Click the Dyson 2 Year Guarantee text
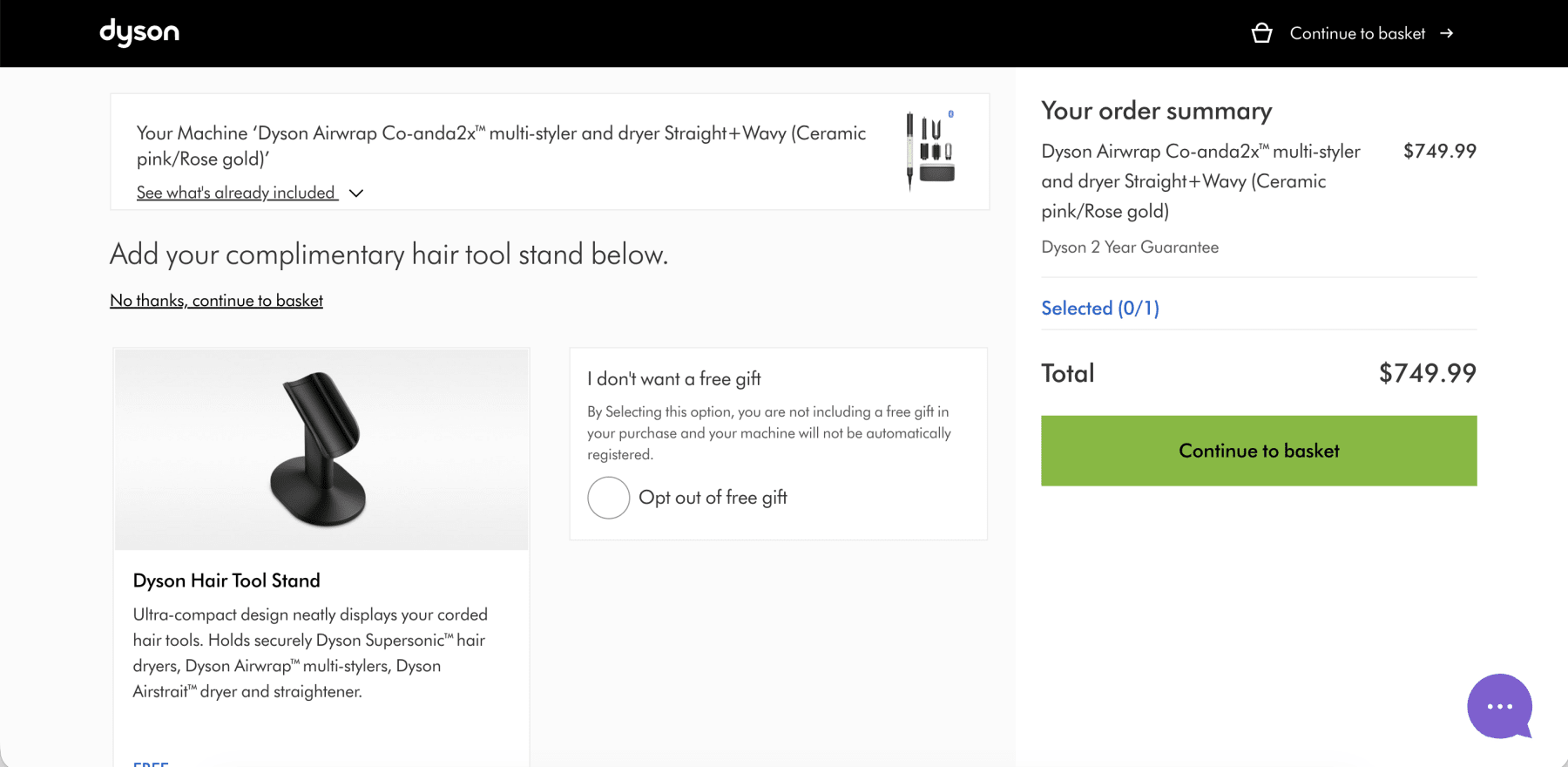Image resolution: width=1568 pixels, height=767 pixels. 1130,248
